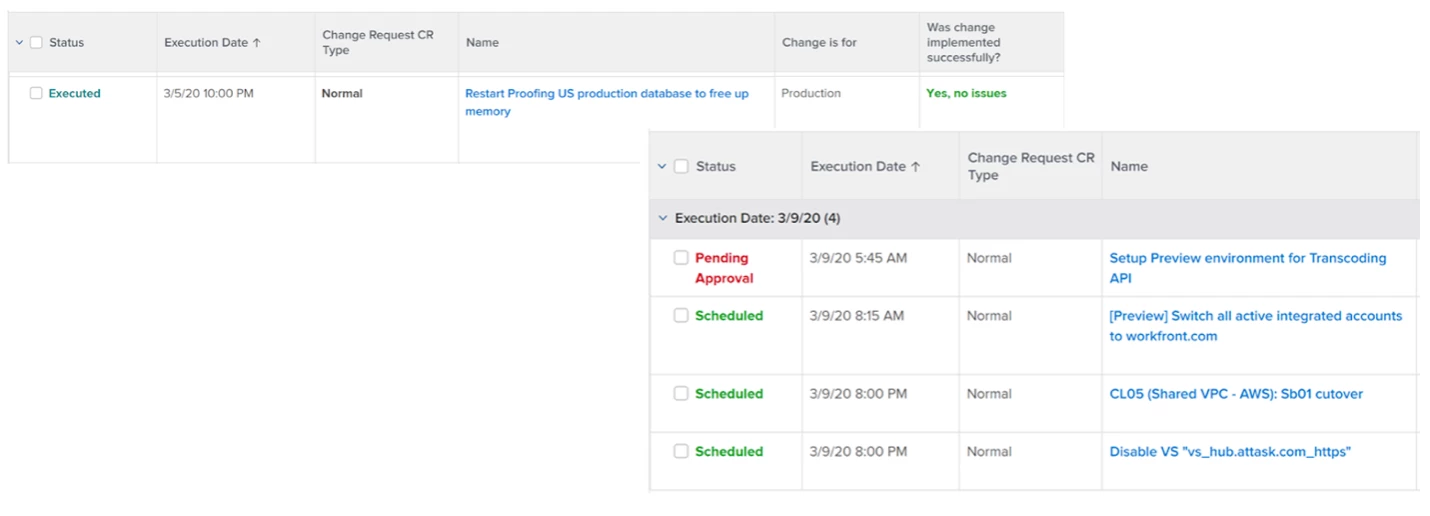Click the Change is for column header
This screenshot has height=516, width=1430.
tap(819, 43)
